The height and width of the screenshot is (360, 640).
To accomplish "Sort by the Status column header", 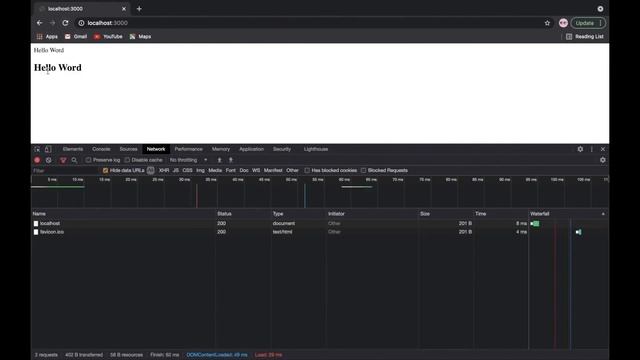I will 243,214.
